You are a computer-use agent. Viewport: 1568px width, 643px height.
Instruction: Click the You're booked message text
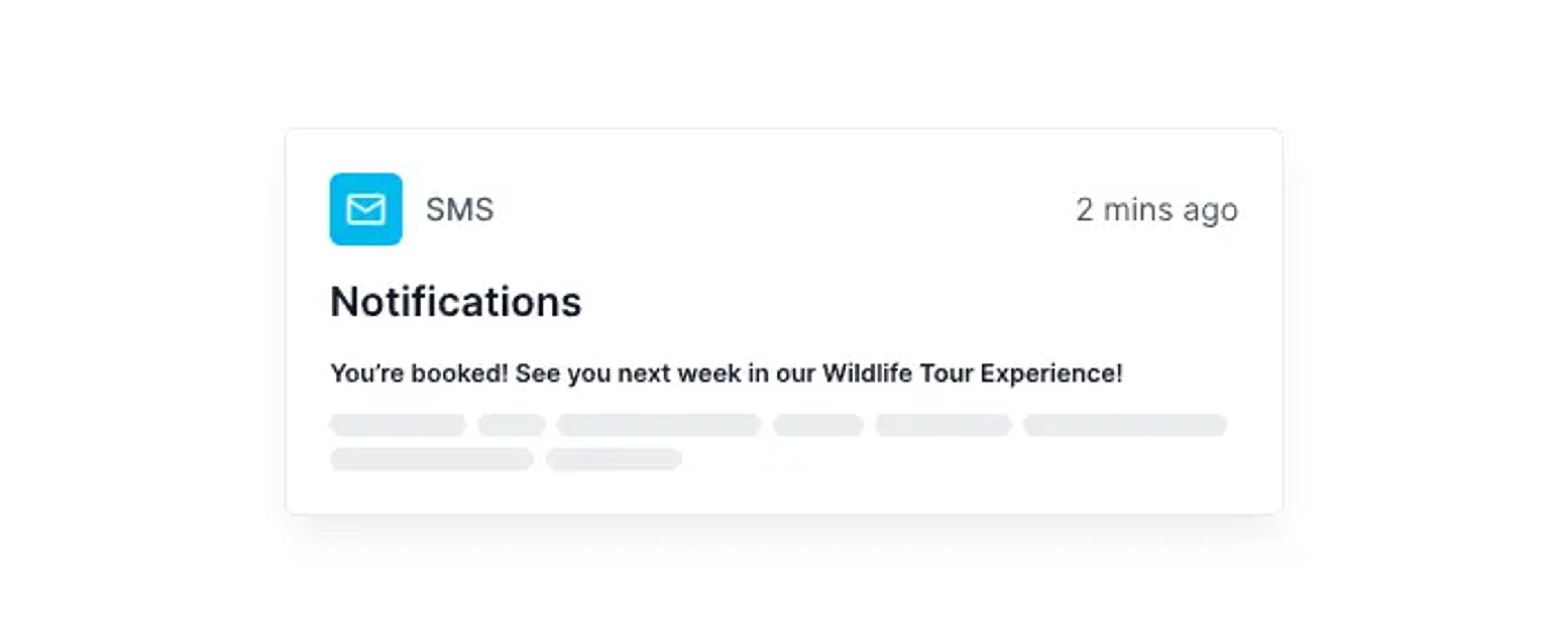(x=726, y=374)
